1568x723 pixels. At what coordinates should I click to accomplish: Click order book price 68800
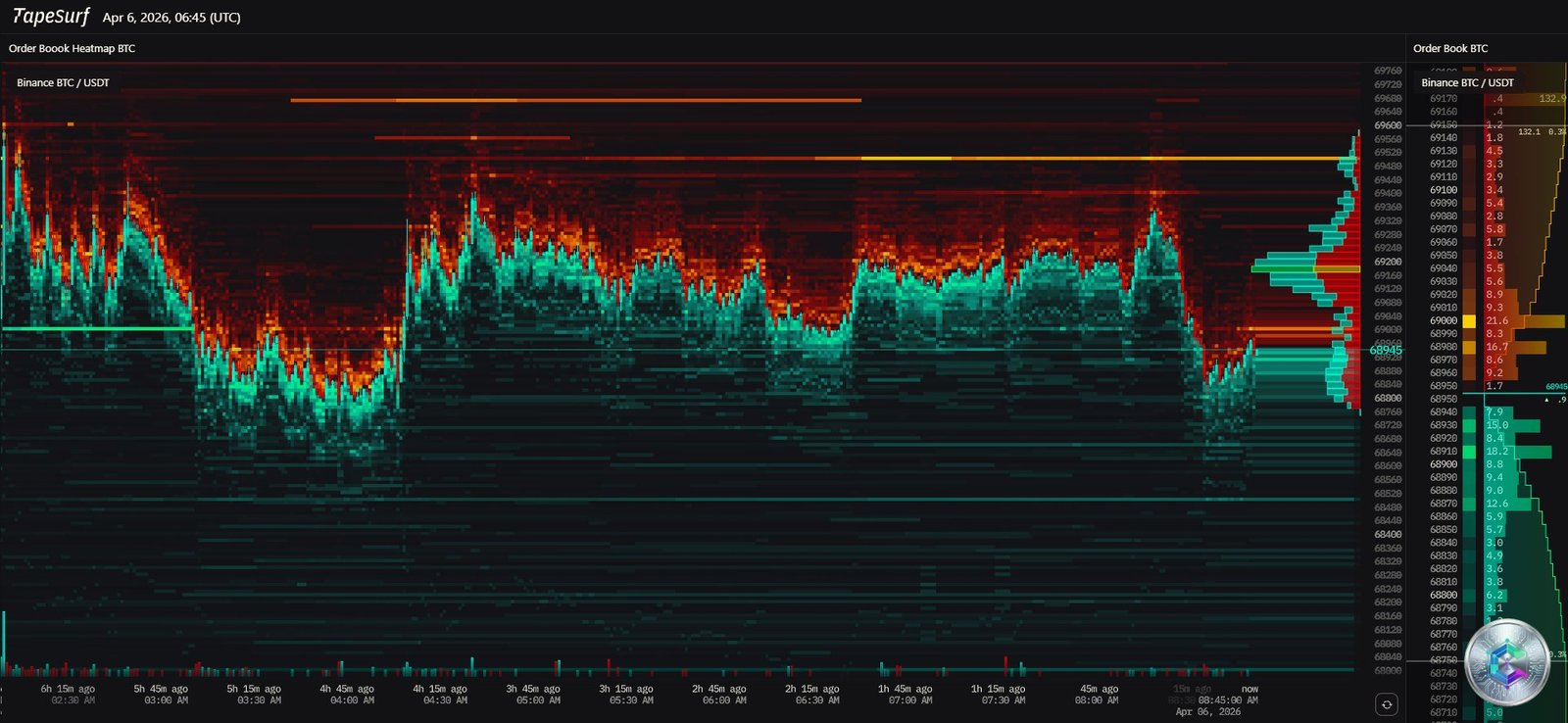[1444, 596]
